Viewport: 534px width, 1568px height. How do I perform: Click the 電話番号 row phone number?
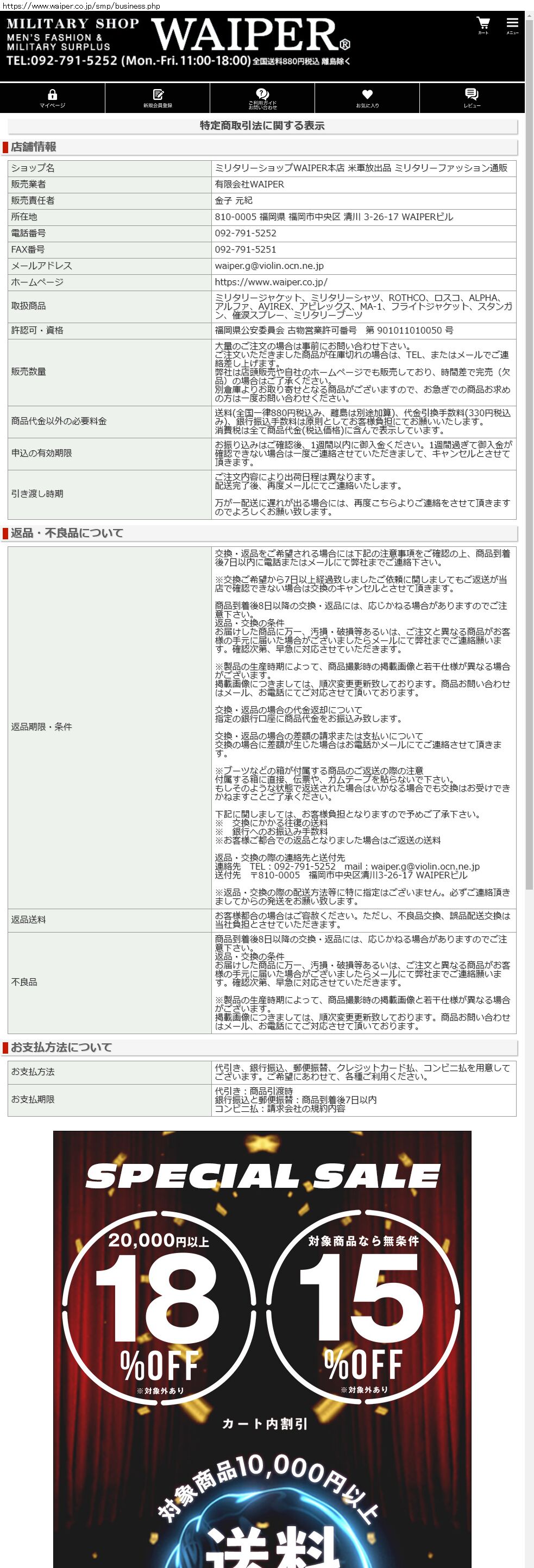tap(246, 233)
